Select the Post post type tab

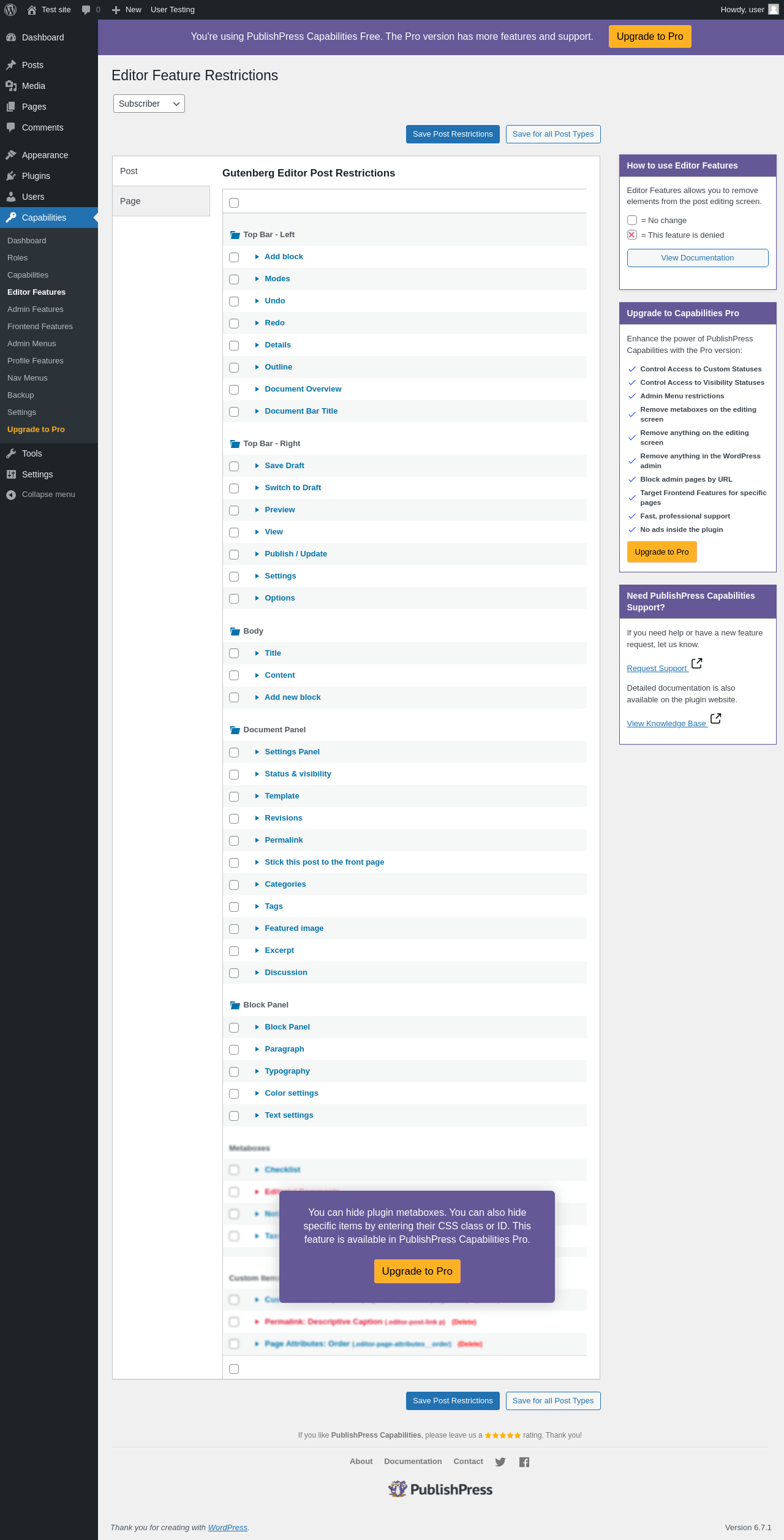[x=161, y=171]
